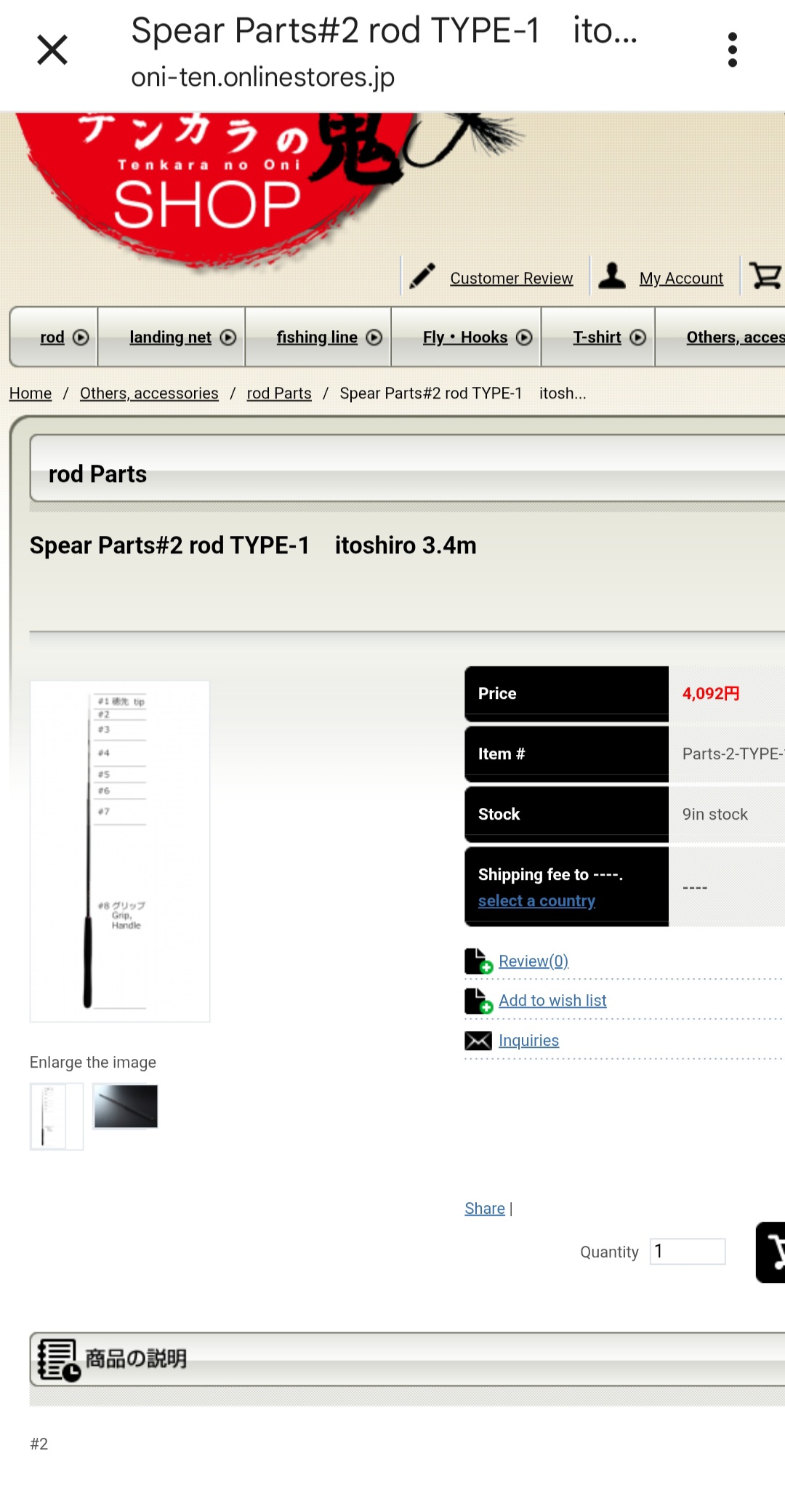Select the dark rod photo thumbnail
The width and height of the screenshot is (785, 1512).
pos(126,1106)
